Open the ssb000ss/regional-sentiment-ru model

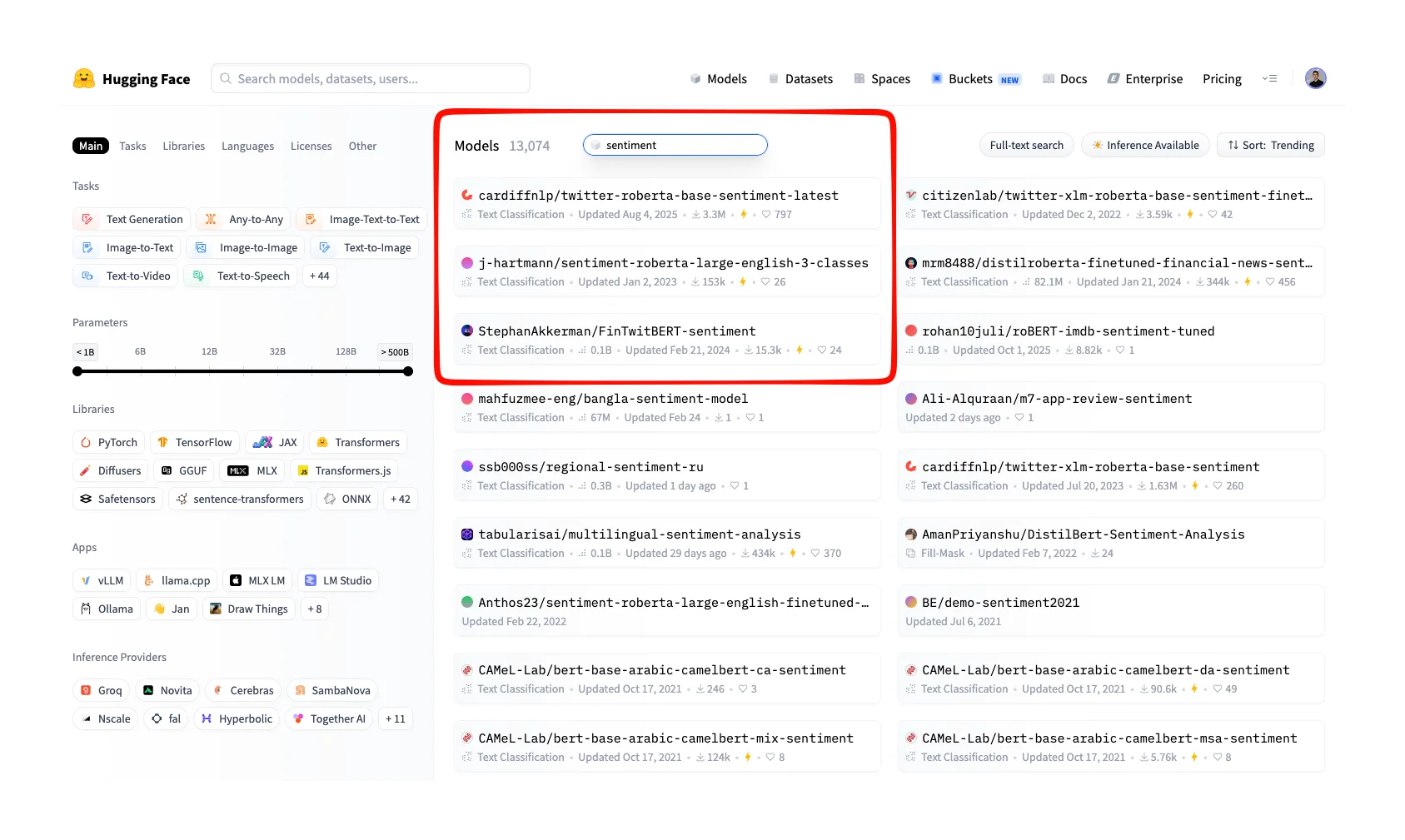click(x=667, y=475)
